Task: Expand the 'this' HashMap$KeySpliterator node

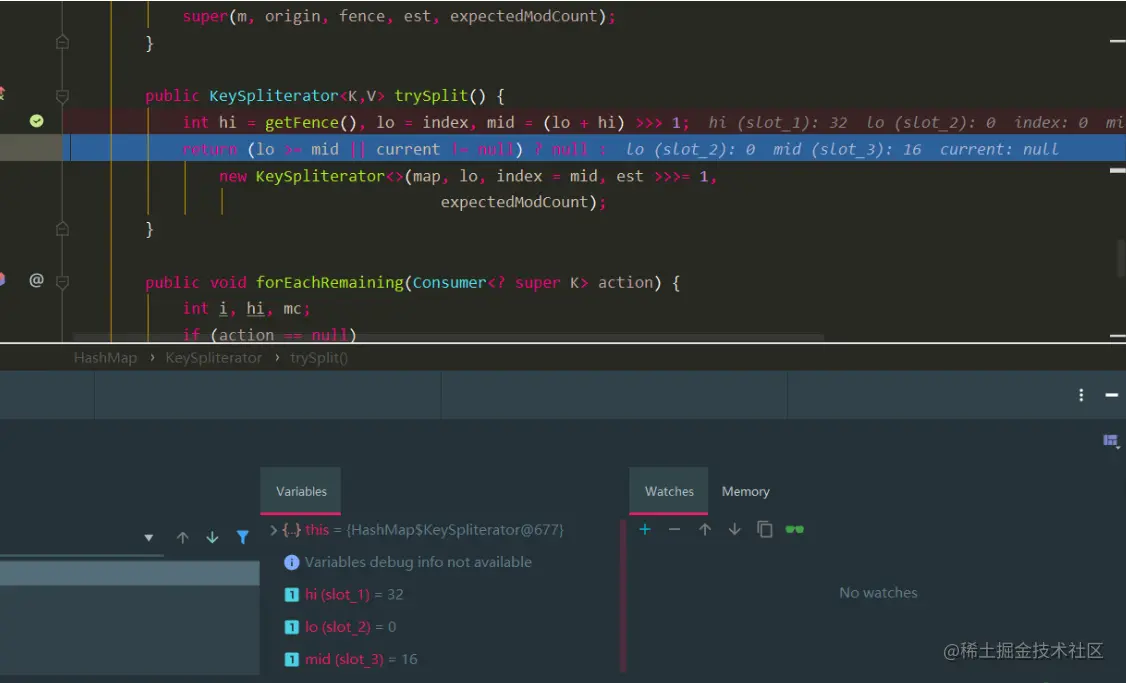Action: point(274,530)
